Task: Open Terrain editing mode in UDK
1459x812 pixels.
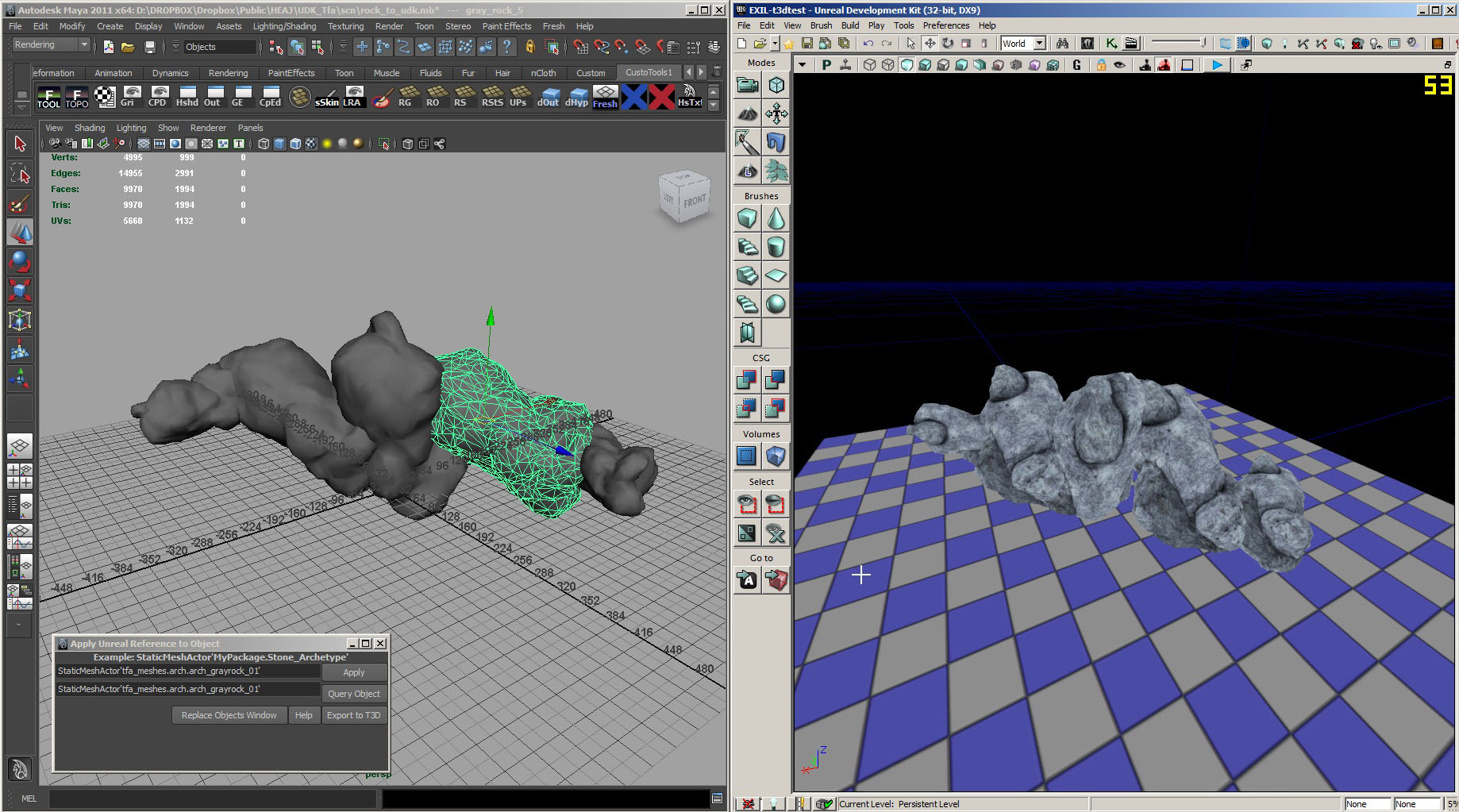Action: [x=747, y=114]
